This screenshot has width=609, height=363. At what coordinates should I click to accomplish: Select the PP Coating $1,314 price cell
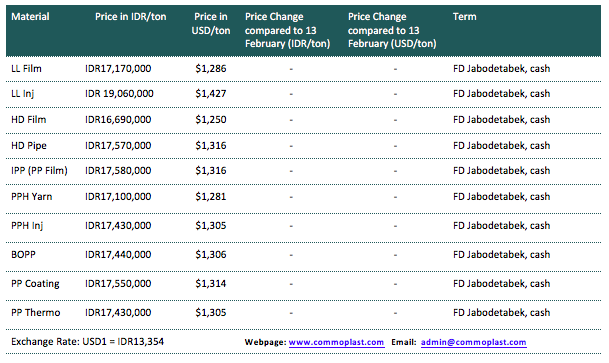coord(211,284)
